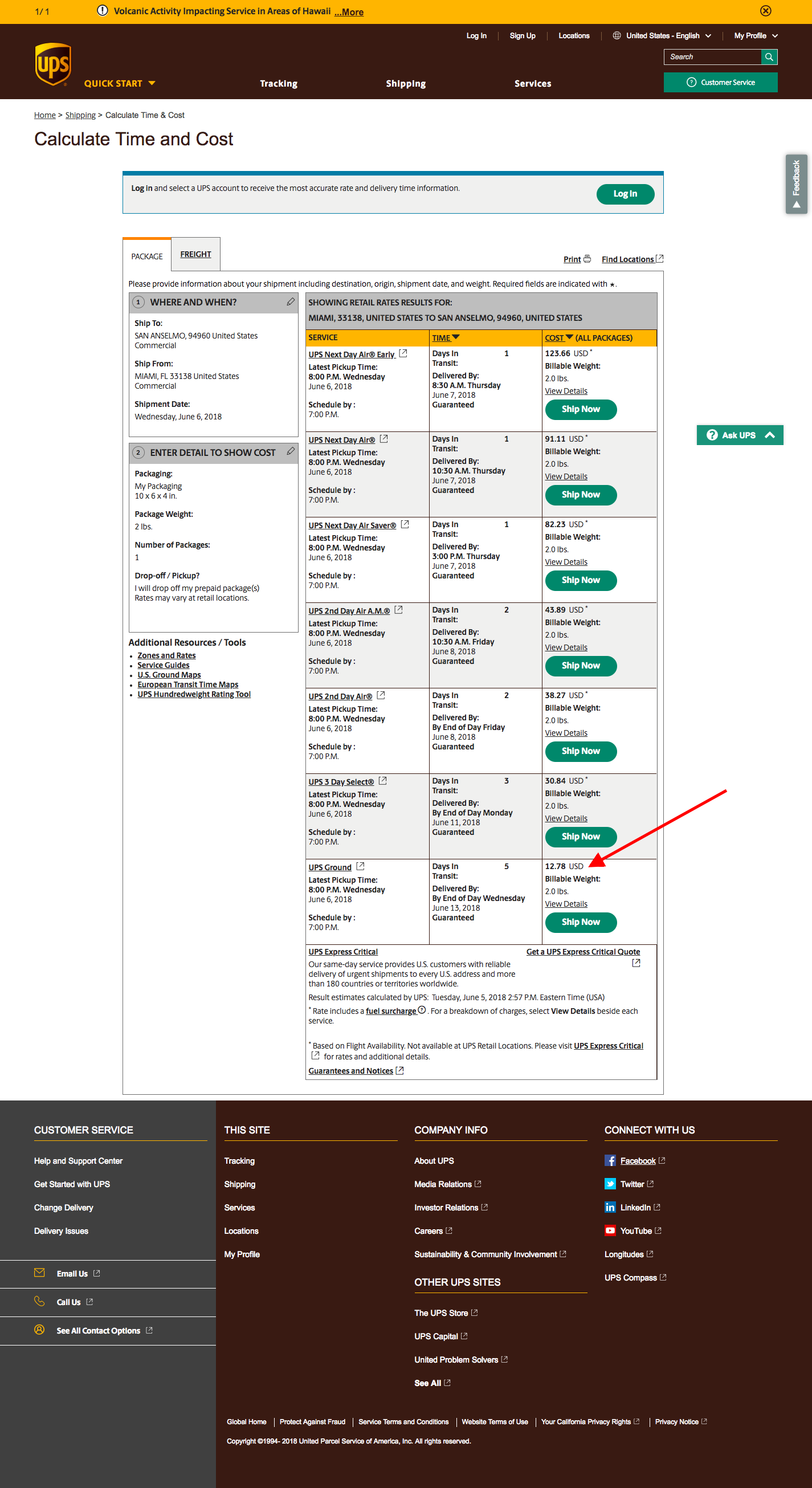View Details for the 91.11 USD rate
The width and height of the screenshot is (812, 1488).
pos(566,476)
